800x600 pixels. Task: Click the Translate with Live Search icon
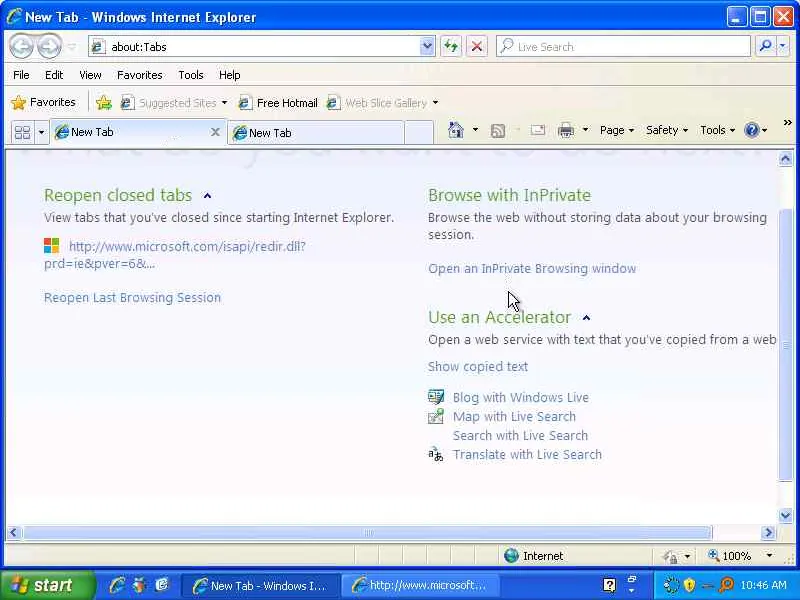click(436, 454)
